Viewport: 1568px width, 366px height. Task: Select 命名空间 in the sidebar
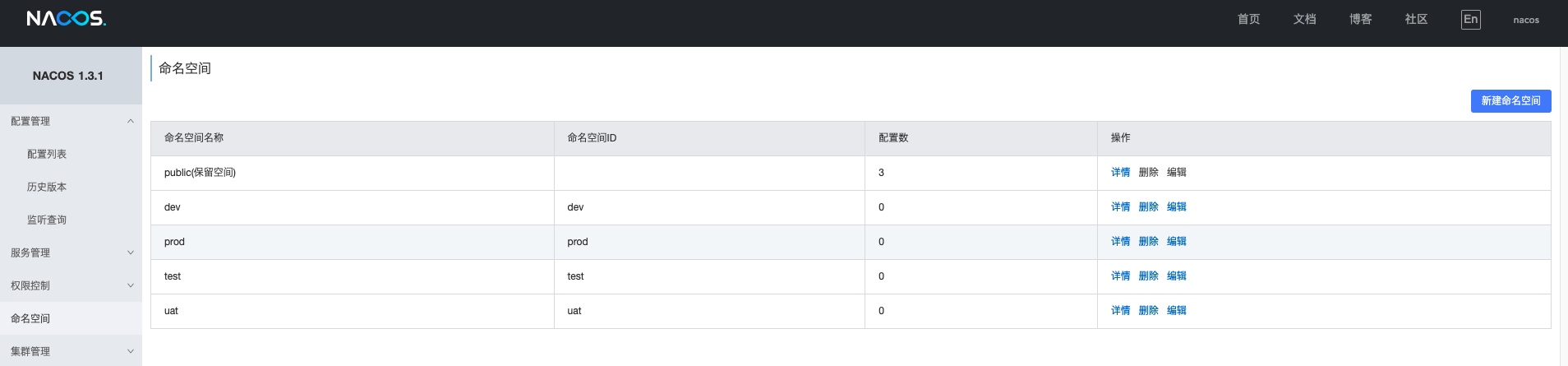coord(30,318)
